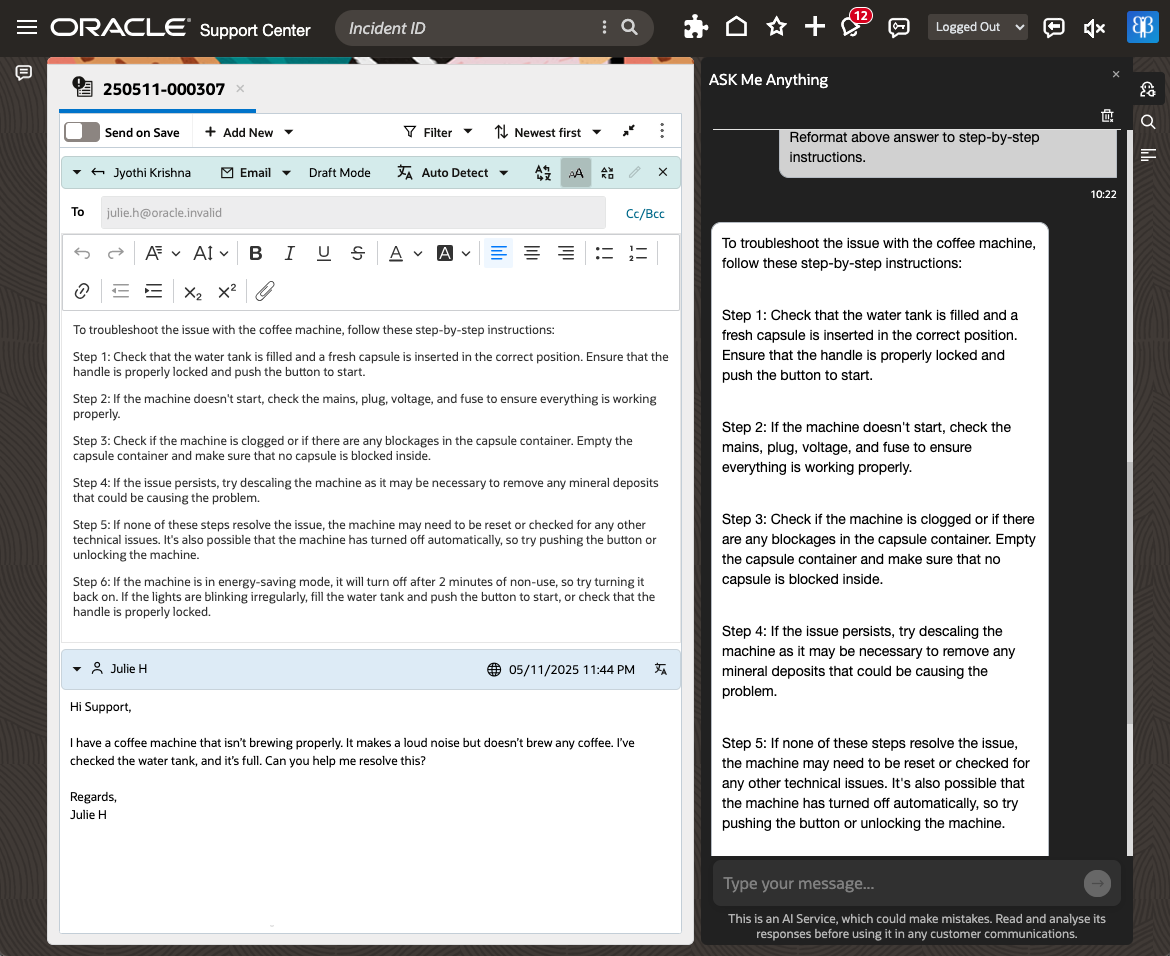Open the user avatar profile icon
The height and width of the screenshot is (956, 1170).
coord(1142,28)
